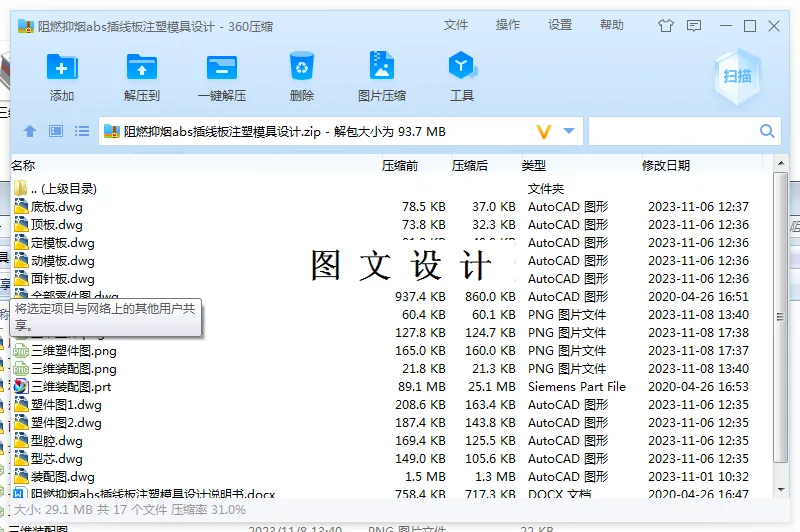800x532 pixels.
Task: Sort by the 修改日期 column header
Action: (666, 165)
